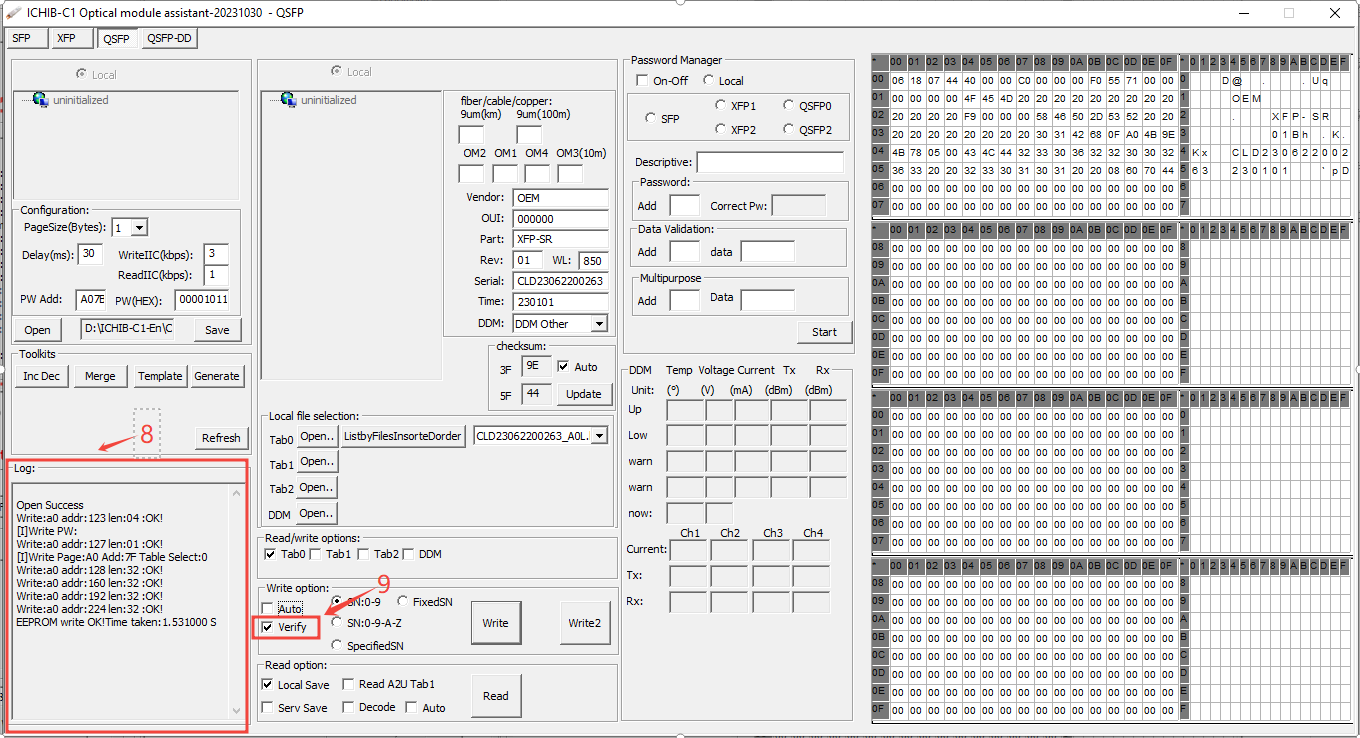Screen dimensions: 1360x738
Task: Toggle the checksum Auto checkbox
Action: (x=564, y=367)
